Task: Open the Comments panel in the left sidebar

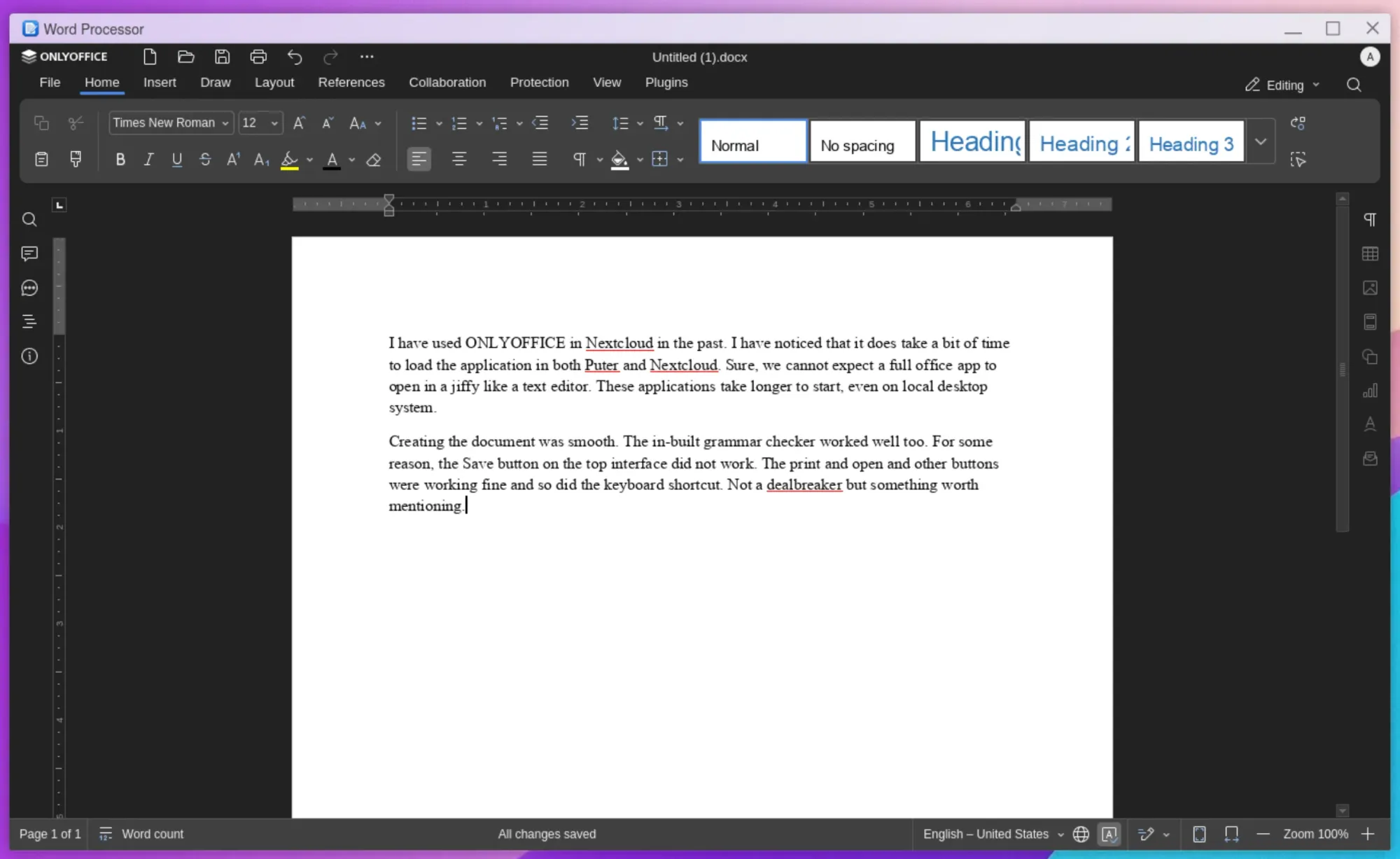Action: [x=29, y=253]
